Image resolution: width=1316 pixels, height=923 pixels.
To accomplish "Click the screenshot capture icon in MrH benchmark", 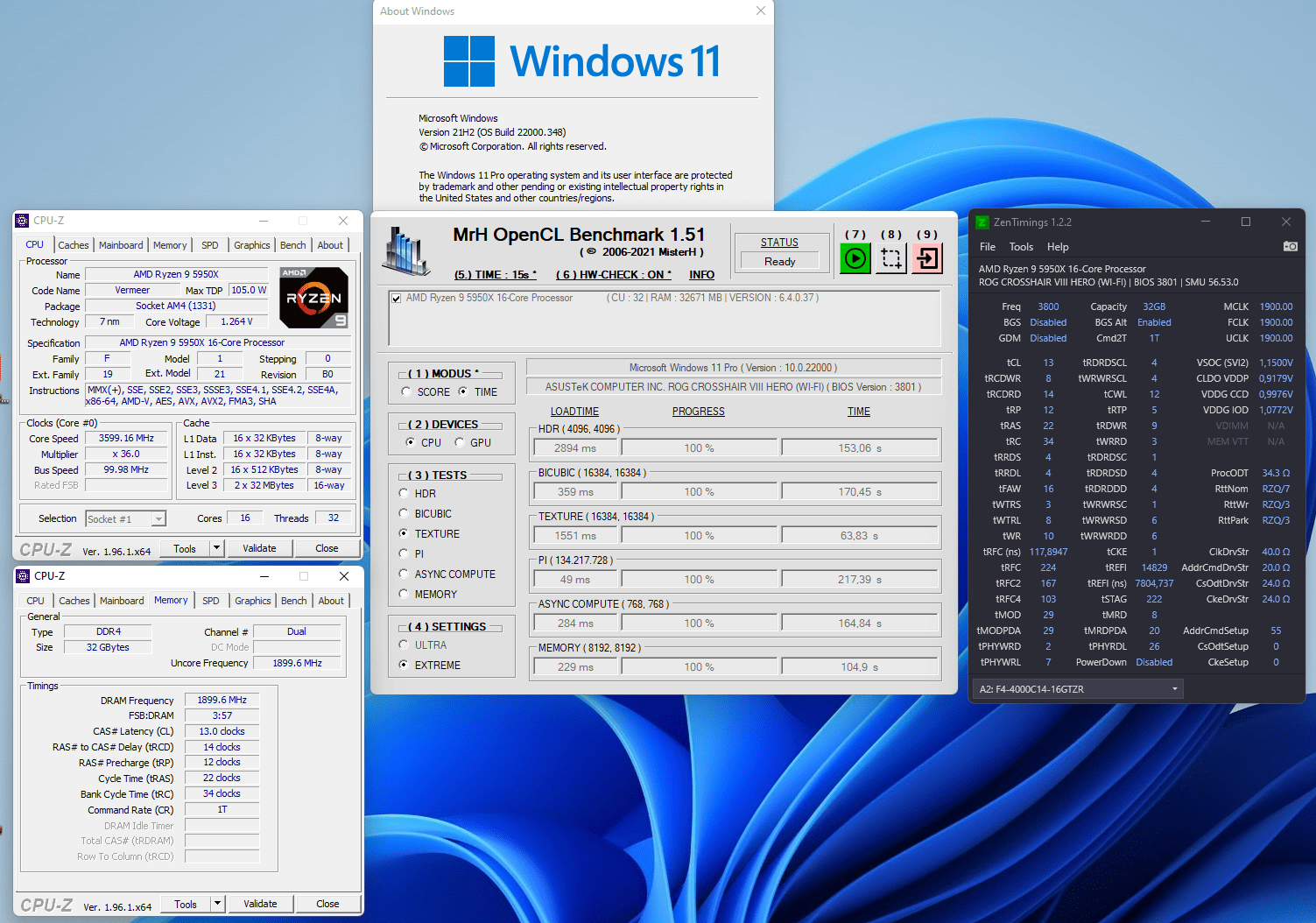I will tap(891, 258).
